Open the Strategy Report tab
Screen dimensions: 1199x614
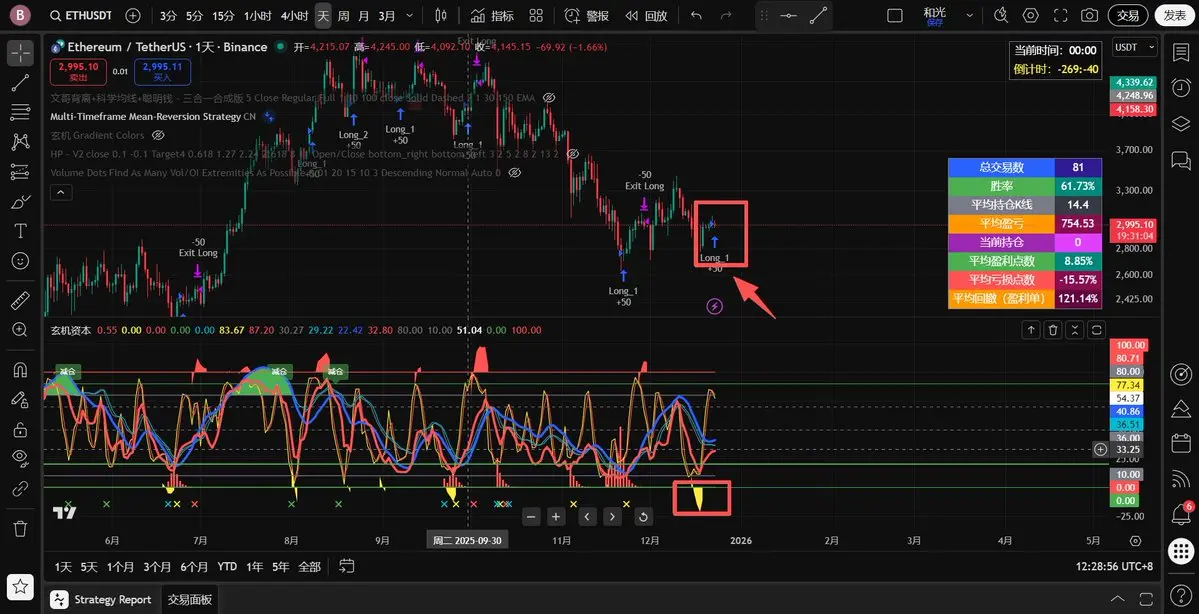coord(103,599)
